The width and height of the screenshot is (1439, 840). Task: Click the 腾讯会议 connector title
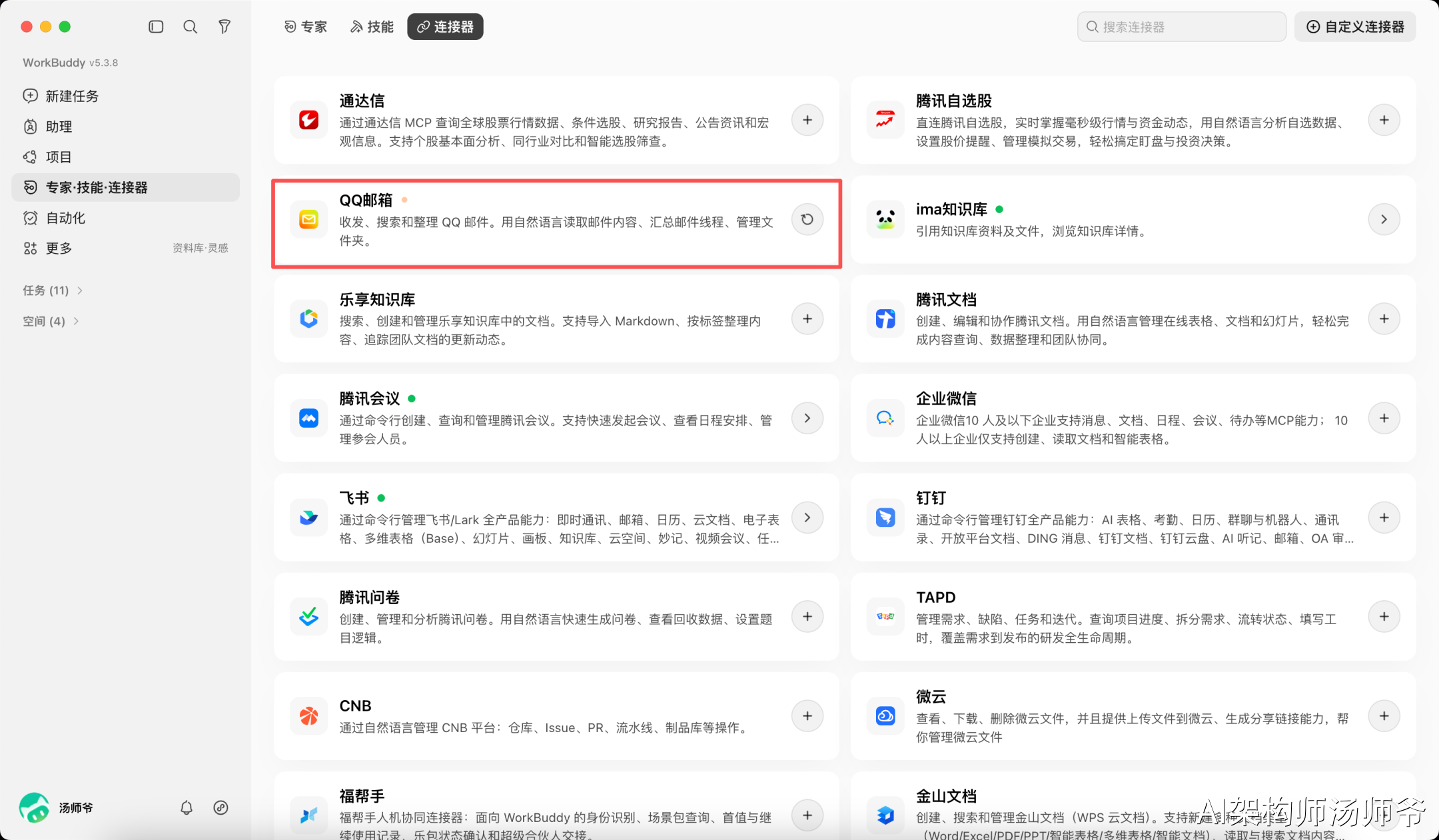coord(370,398)
